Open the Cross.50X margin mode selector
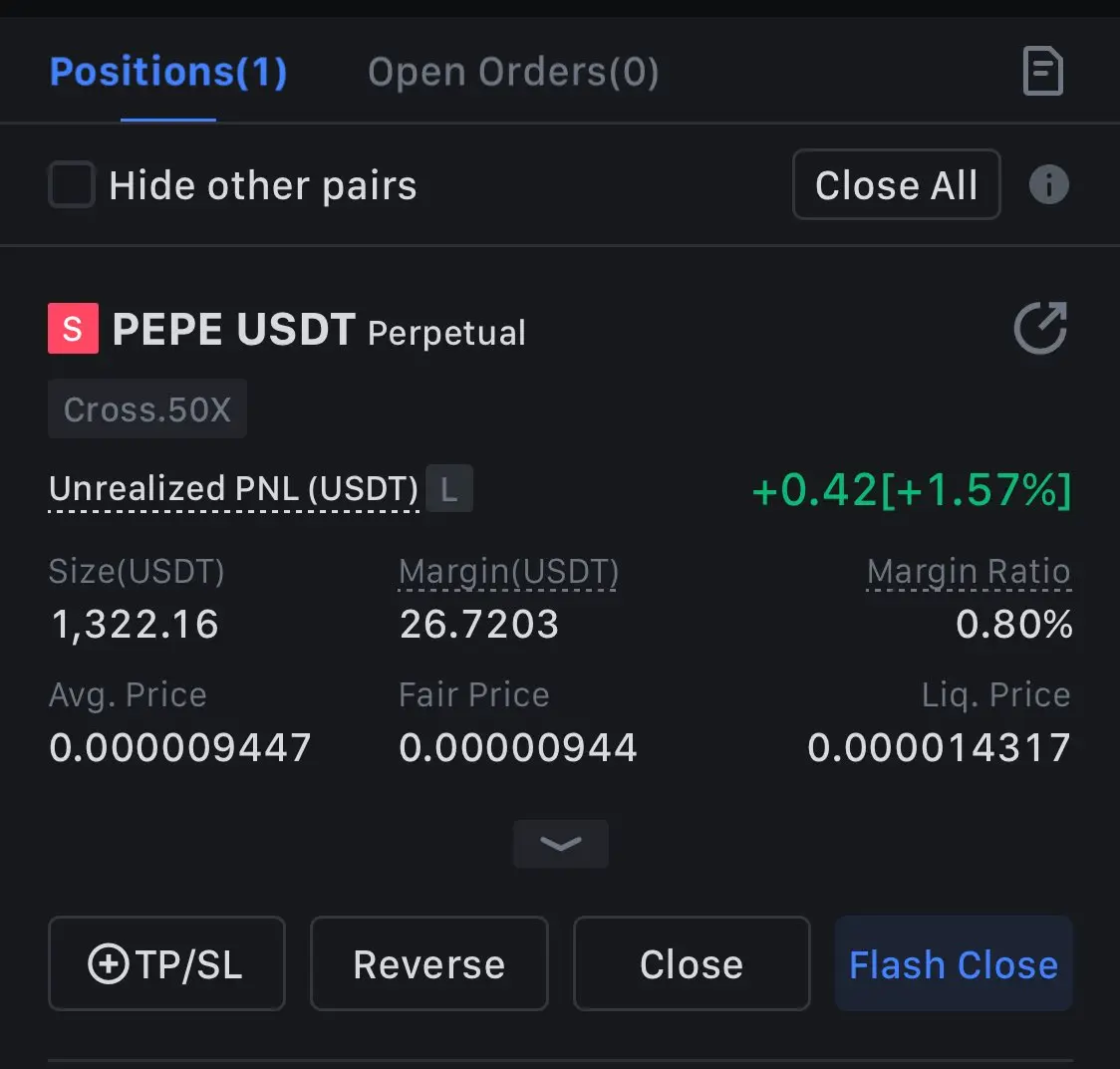 (x=147, y=409)
